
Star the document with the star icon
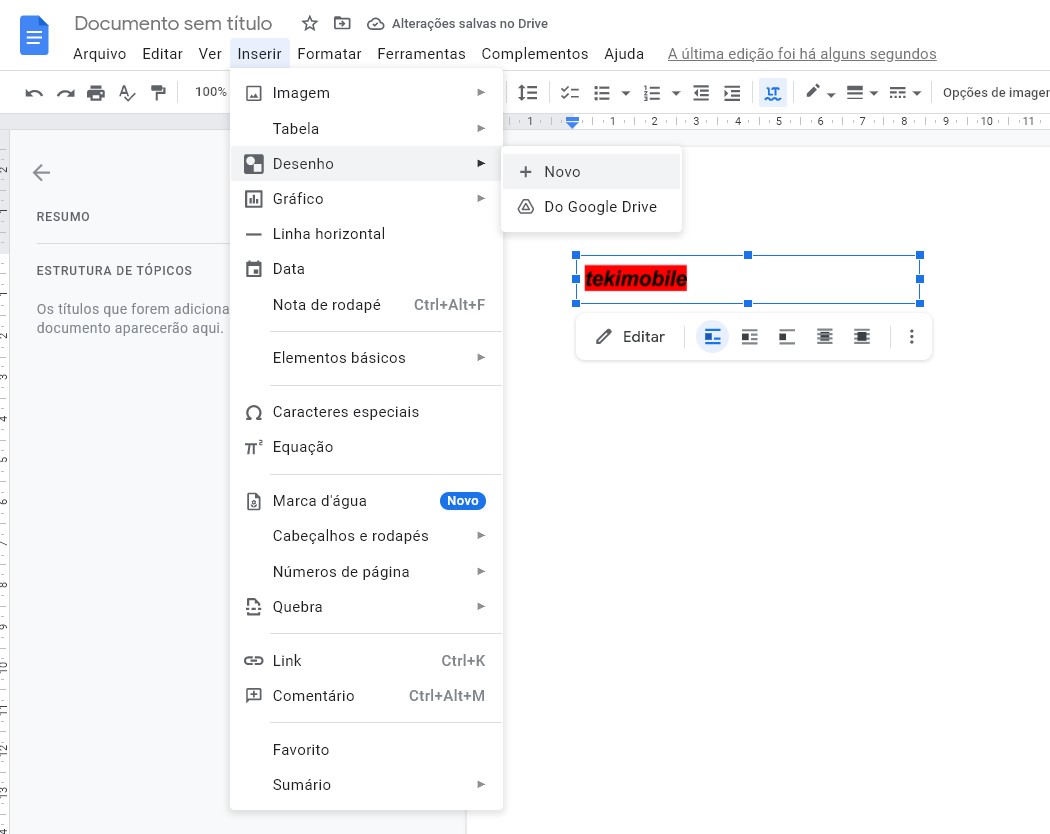click(x=309, y=23)
